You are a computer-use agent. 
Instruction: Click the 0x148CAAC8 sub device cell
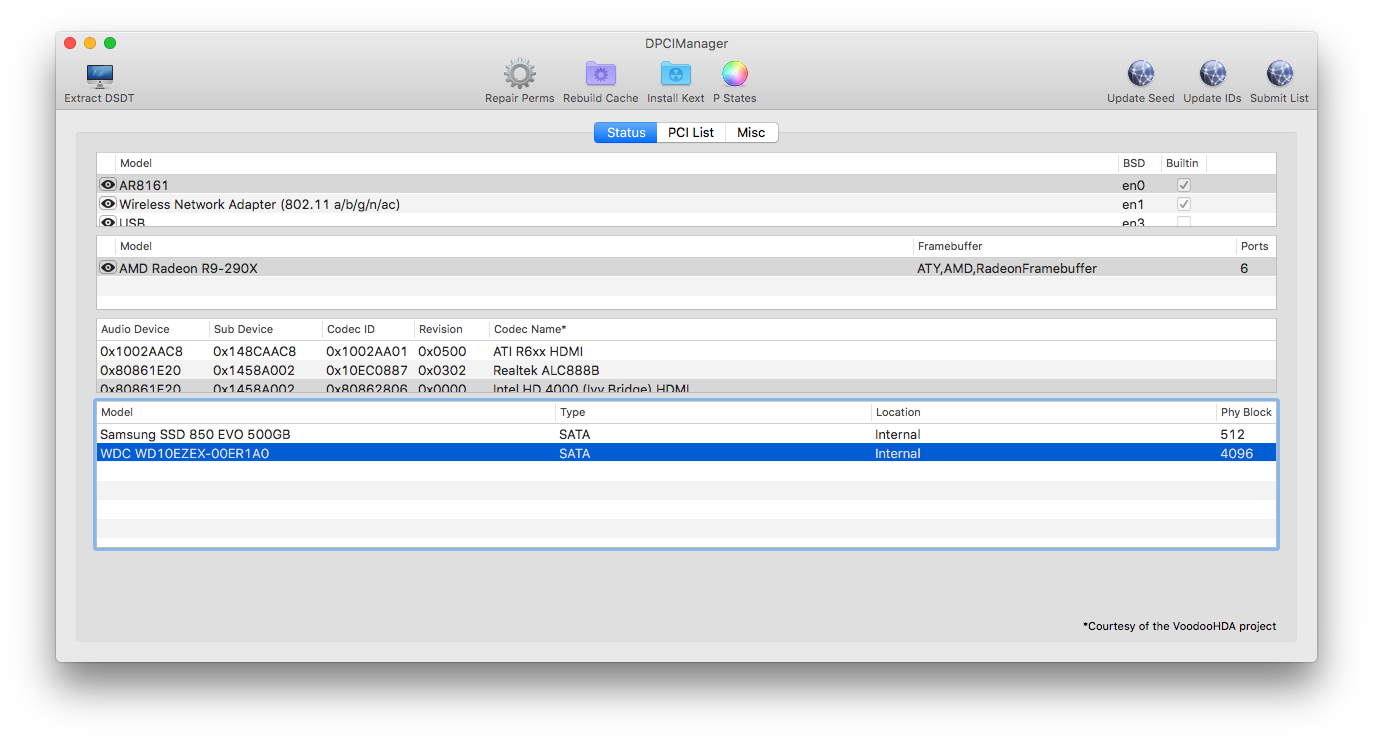click(x=254, y=351)
